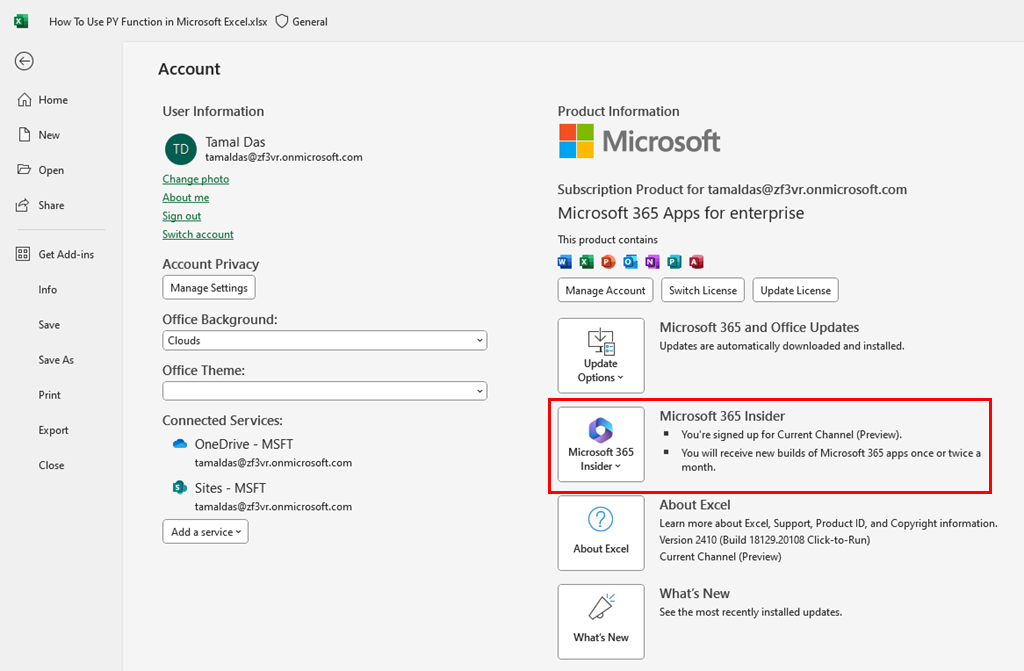Open the Update Options dropdown button

pyautogui.click(x=601, y=355)
